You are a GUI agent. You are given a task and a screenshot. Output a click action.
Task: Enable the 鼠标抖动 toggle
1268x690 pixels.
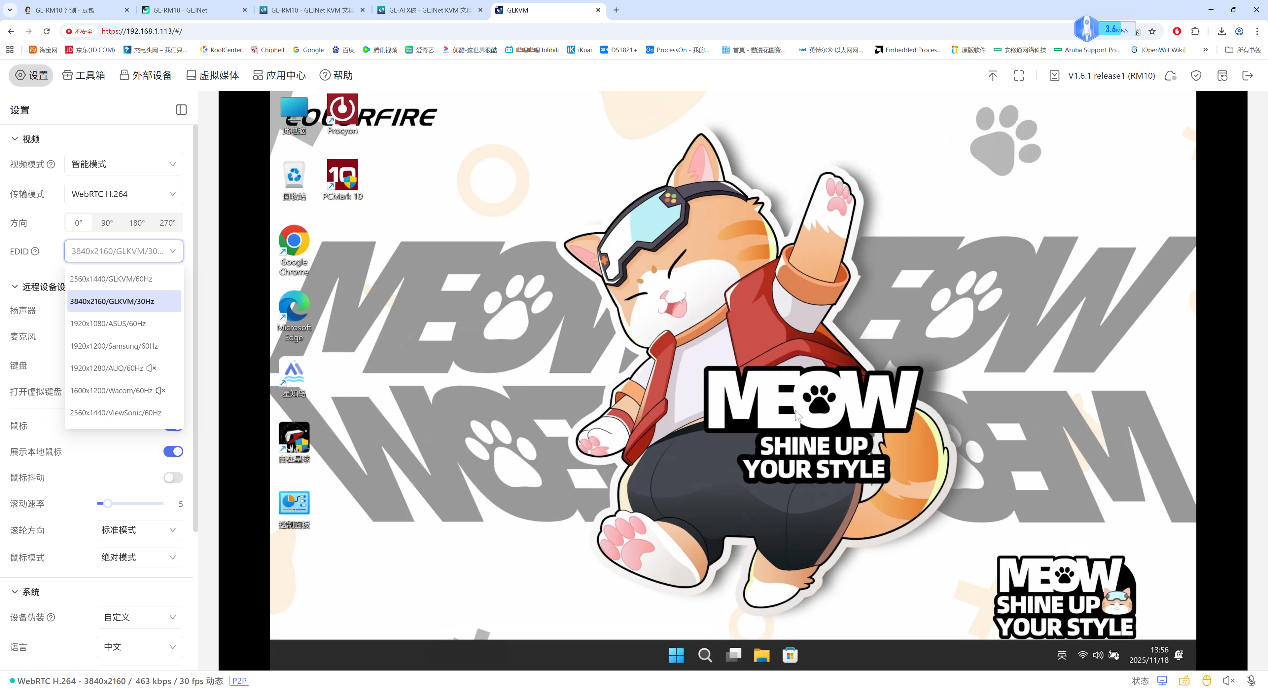coord(173,478)
